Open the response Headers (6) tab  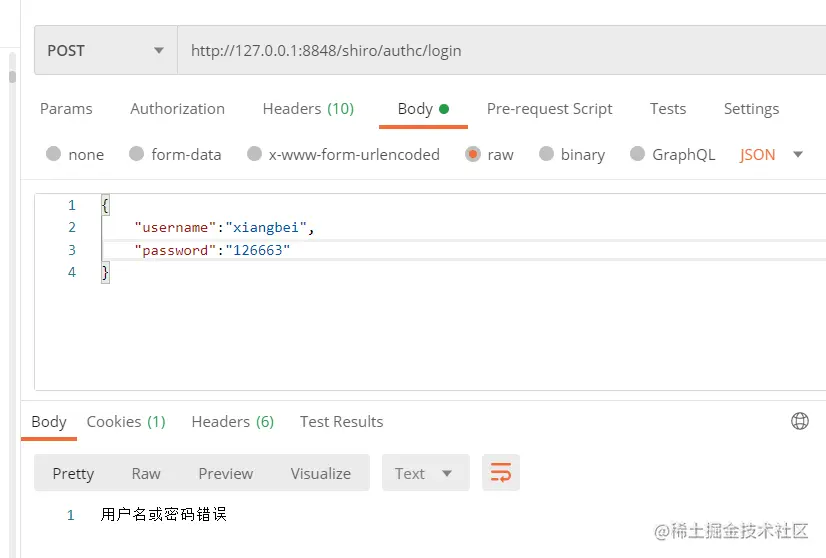click(x=233, y=422)
